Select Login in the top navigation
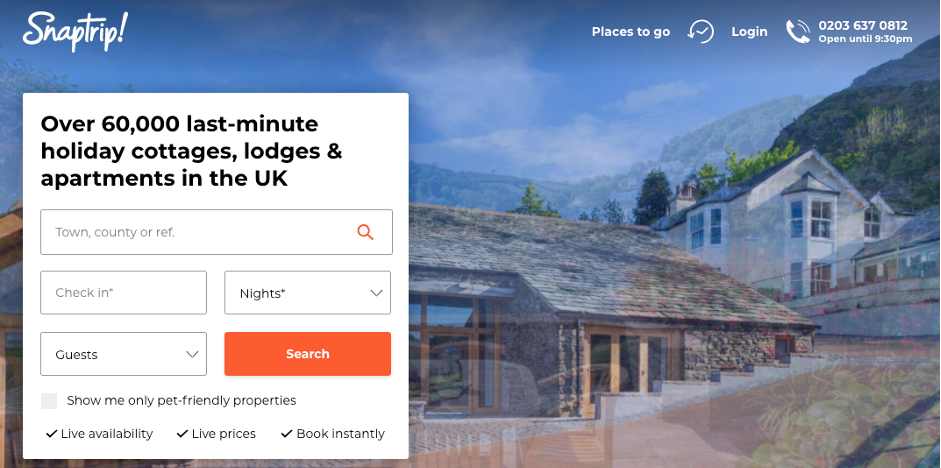The width and height of the screenshot is (941, 468). coord(749,31)
